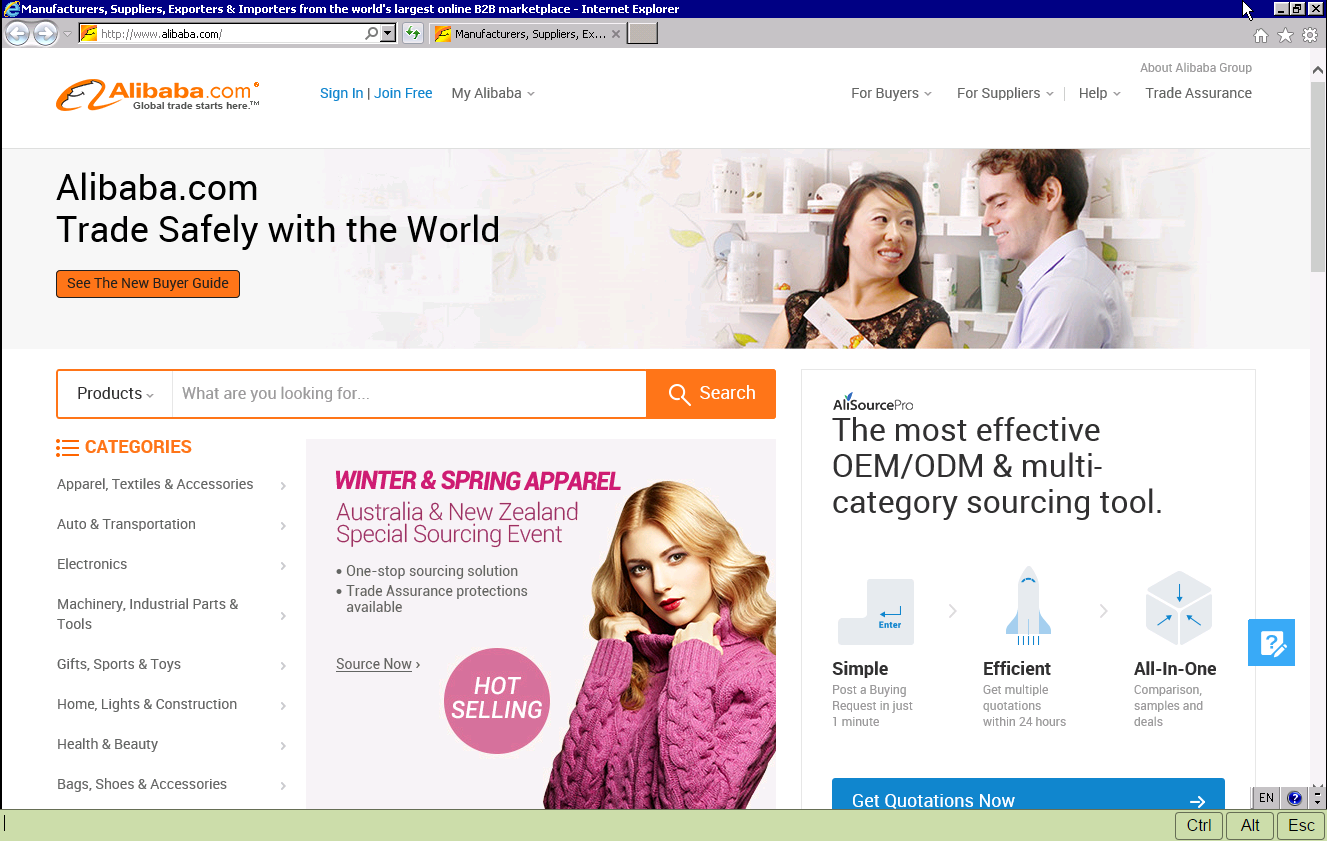
Task: Expand the My Alibaba menu
Action: point(493,93)
